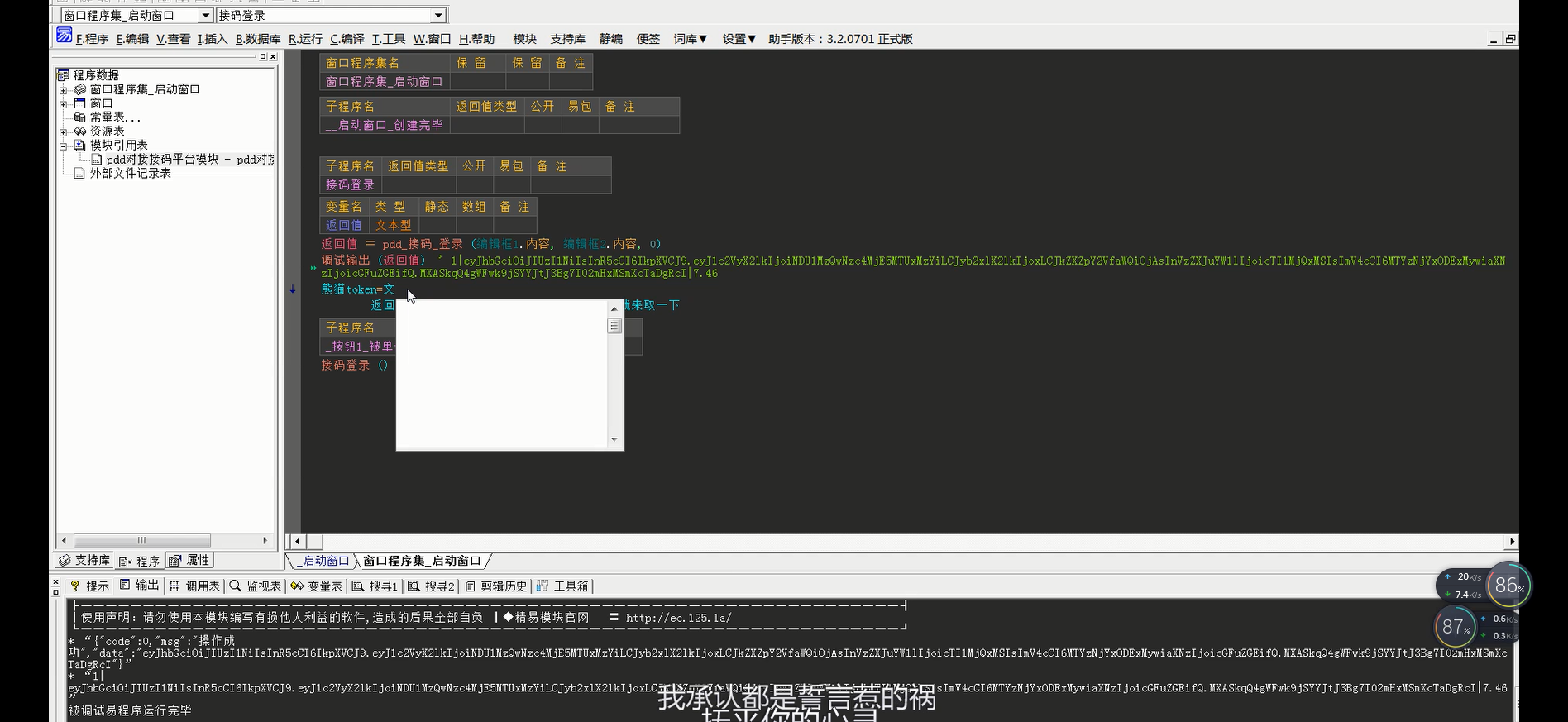Click the 程序数据 root node icon

coord(63,75)
